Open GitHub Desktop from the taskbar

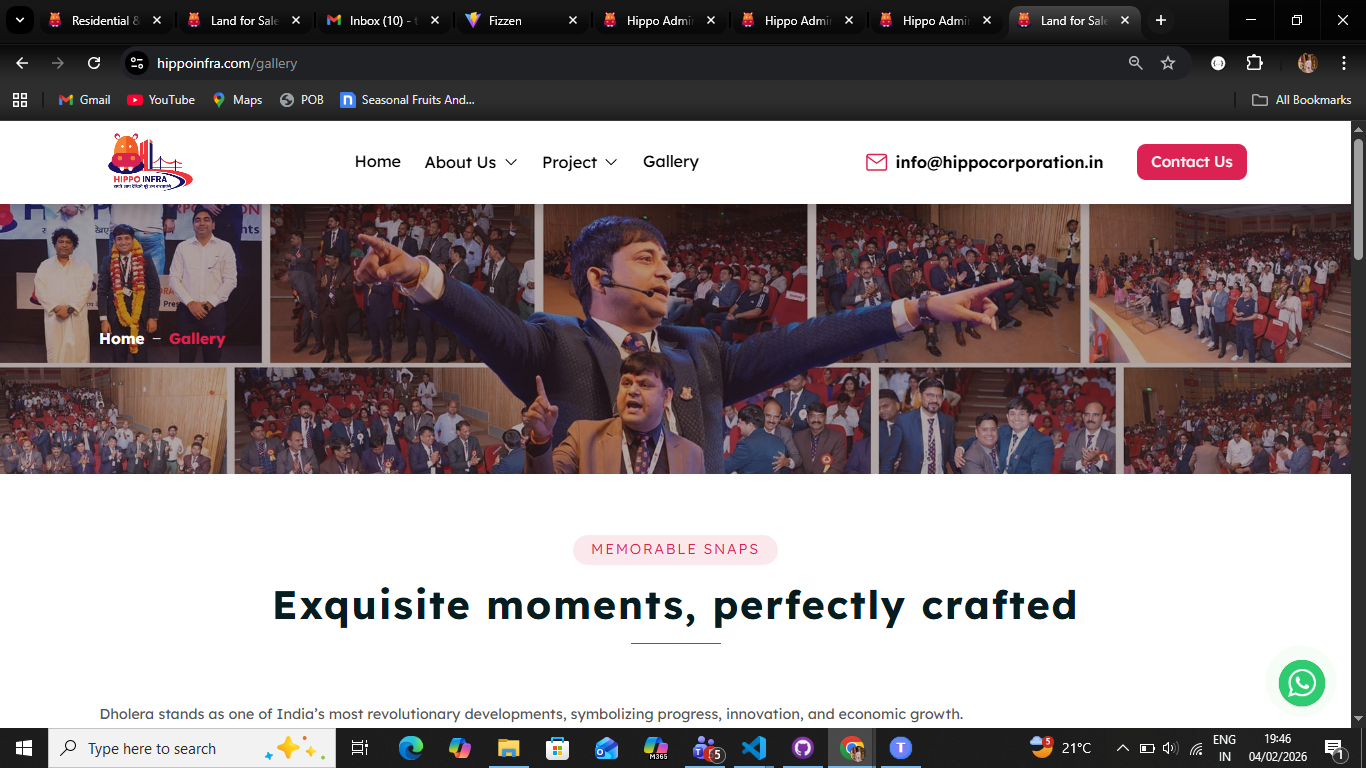pyautogui.click(x=803, y=748)
